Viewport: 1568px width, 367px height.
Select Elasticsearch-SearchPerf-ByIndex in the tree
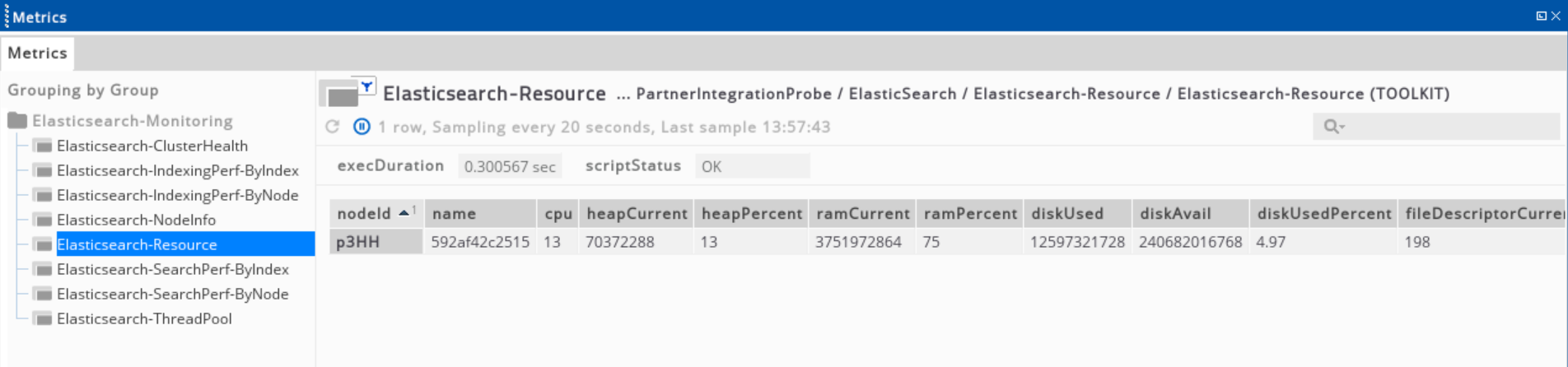click(x=172, y=269)
